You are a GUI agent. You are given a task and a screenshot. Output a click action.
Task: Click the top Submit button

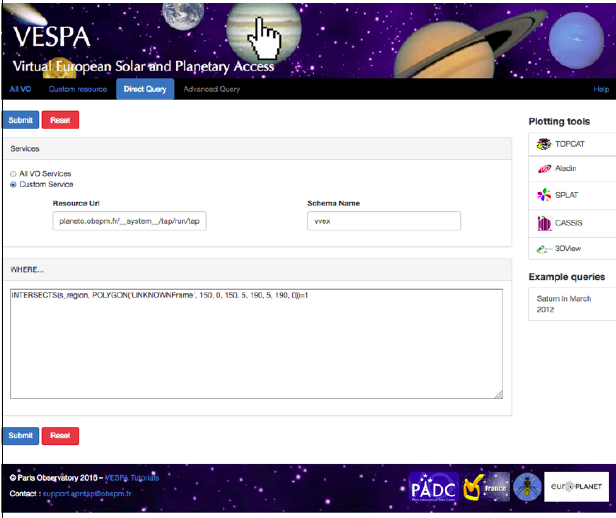pyautogui.click(x=21, y=120)
